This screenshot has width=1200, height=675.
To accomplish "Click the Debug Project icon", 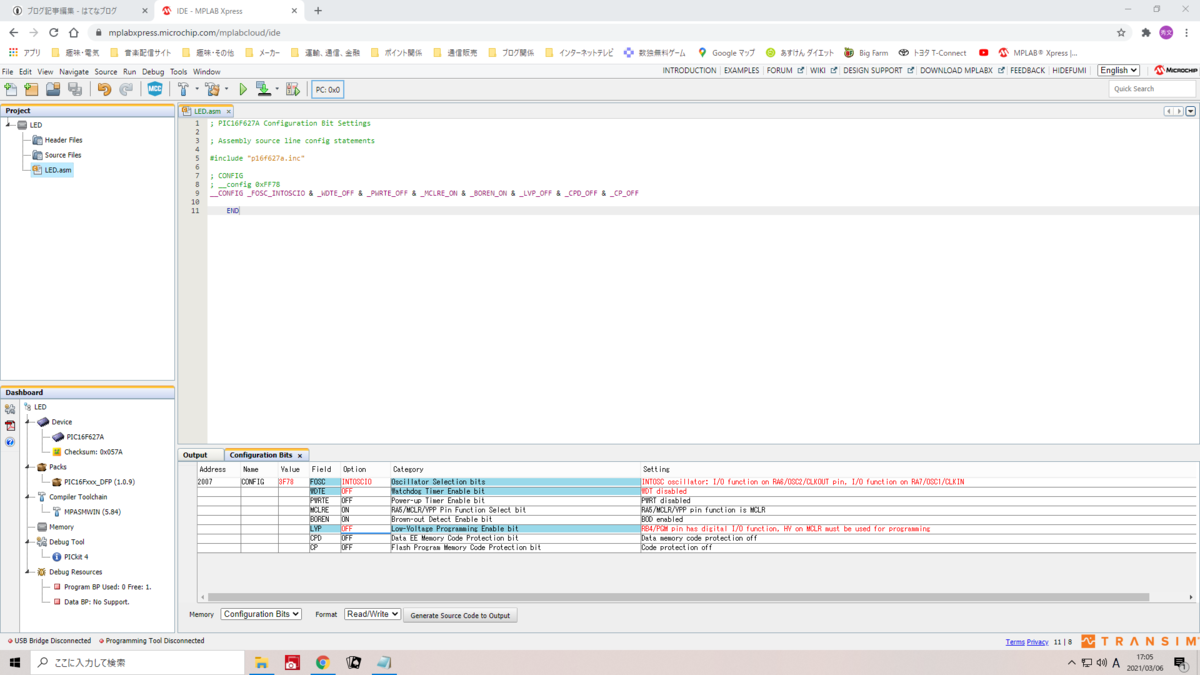I will (293, 89).
